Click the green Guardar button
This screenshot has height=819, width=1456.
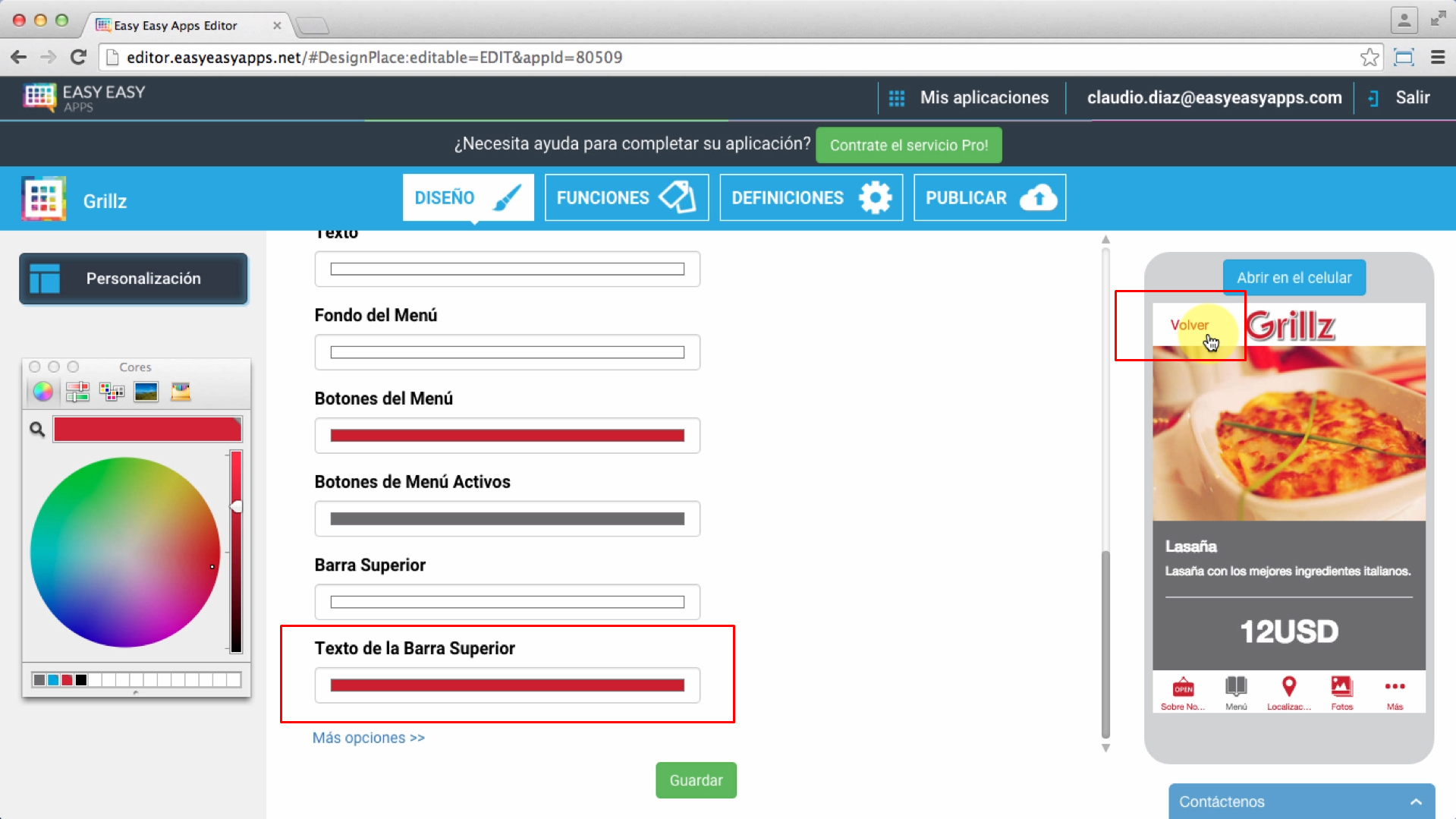pyautogui.click(x=696, y=780)
